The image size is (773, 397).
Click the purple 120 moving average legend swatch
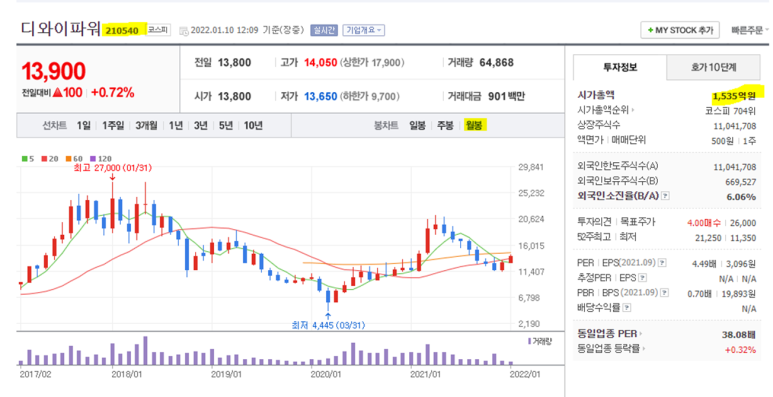[94, 159]
